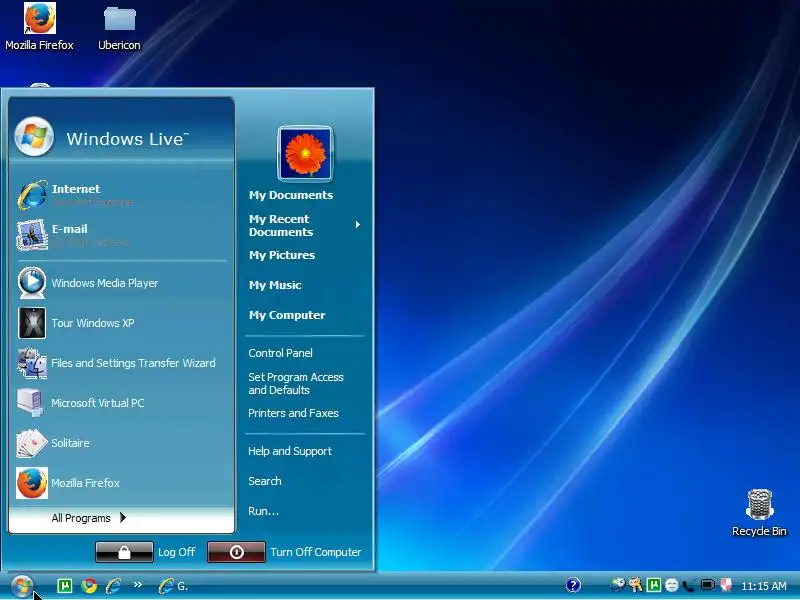Click the orange flower user picture

pos(305,154)
